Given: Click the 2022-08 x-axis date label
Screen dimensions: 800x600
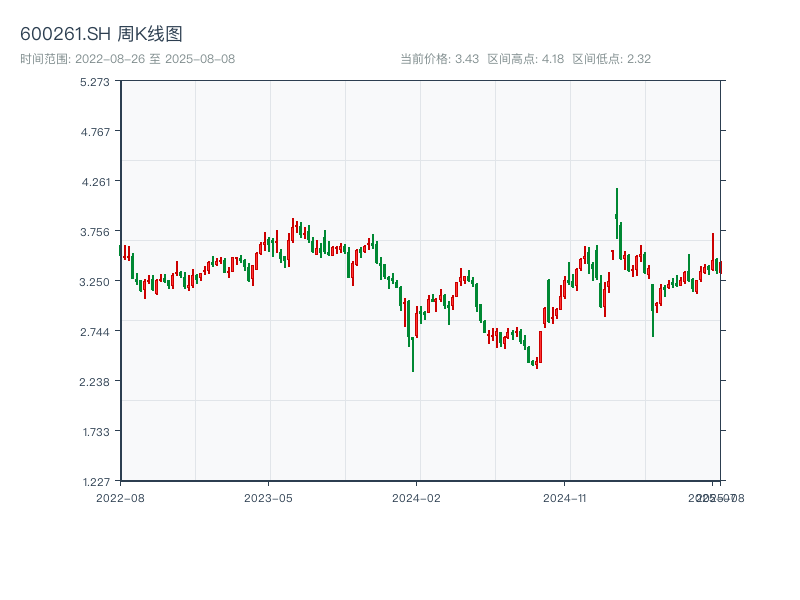Looking at the screenshot, I should pyautogui.click(x=120, y=497).
